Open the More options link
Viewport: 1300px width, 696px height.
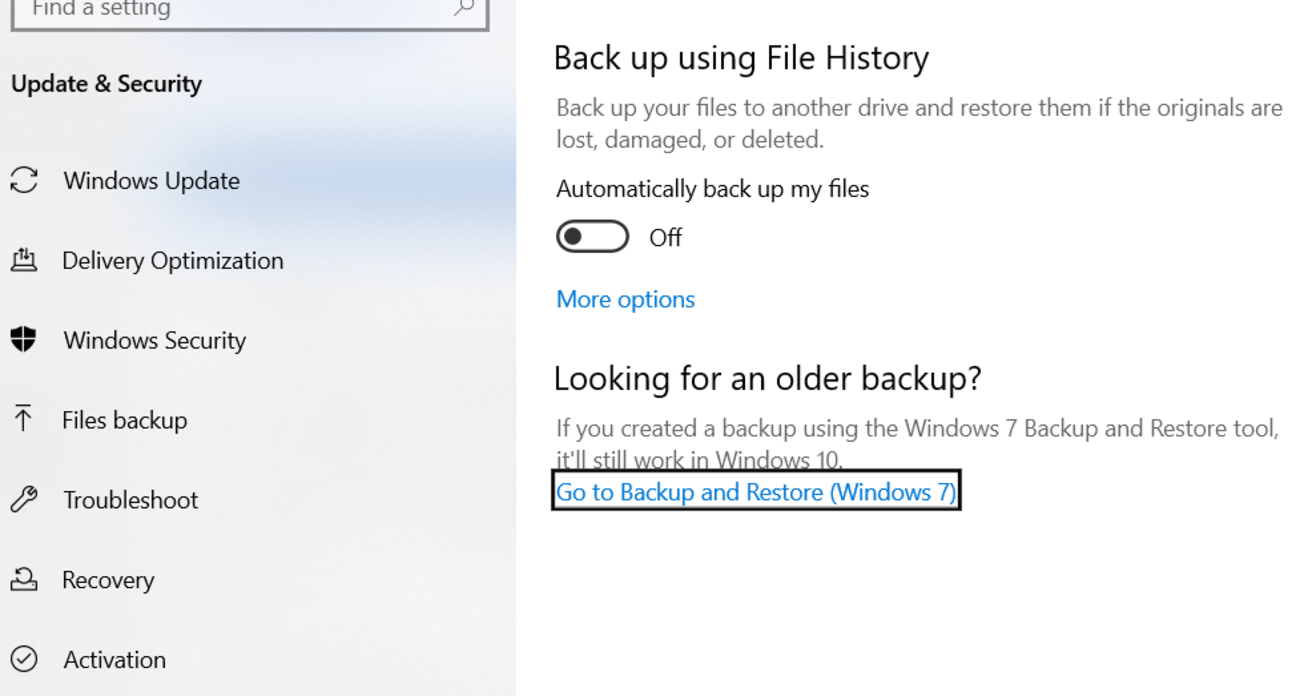(x=625, y=299)
